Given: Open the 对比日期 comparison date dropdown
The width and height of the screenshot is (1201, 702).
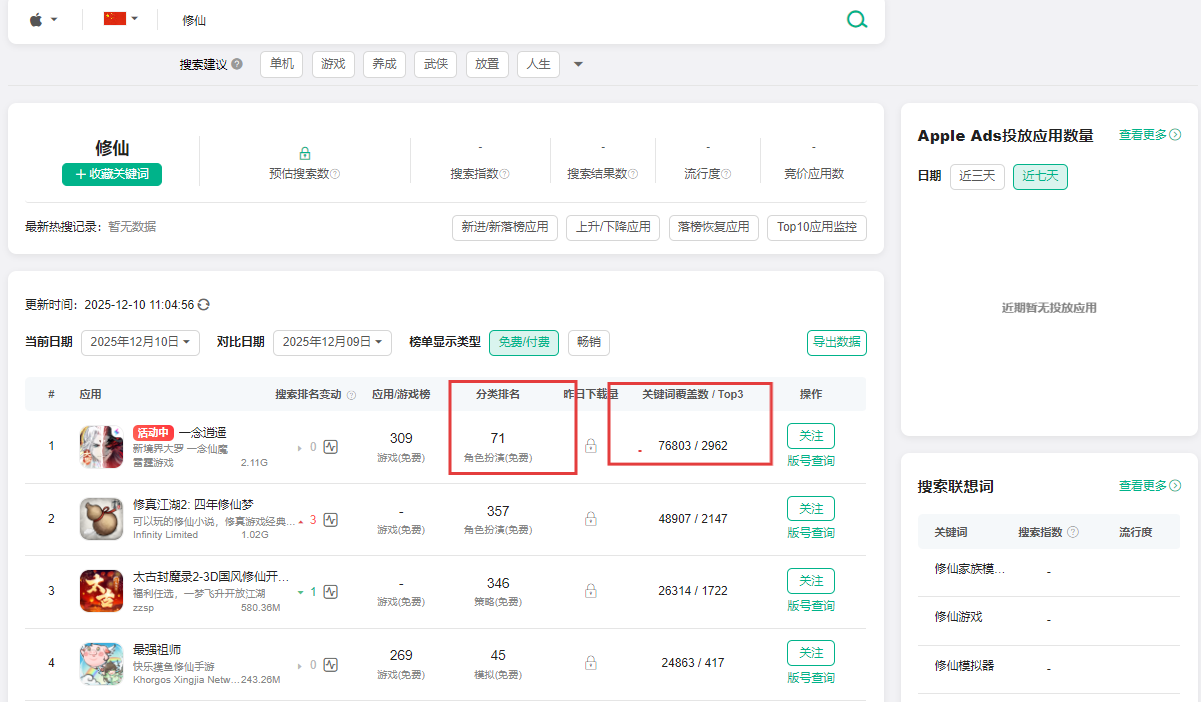Looking at the screenshot, I should click(x=333, y=342).
